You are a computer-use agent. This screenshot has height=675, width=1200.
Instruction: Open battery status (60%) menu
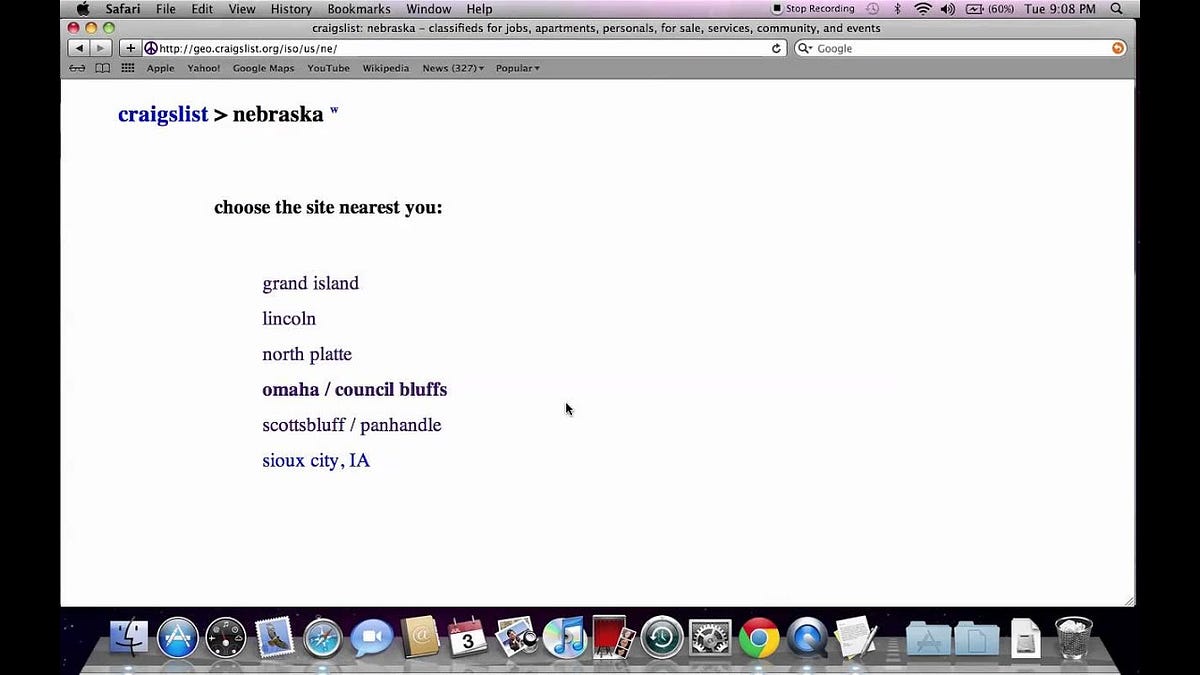[x=990, y=9]
